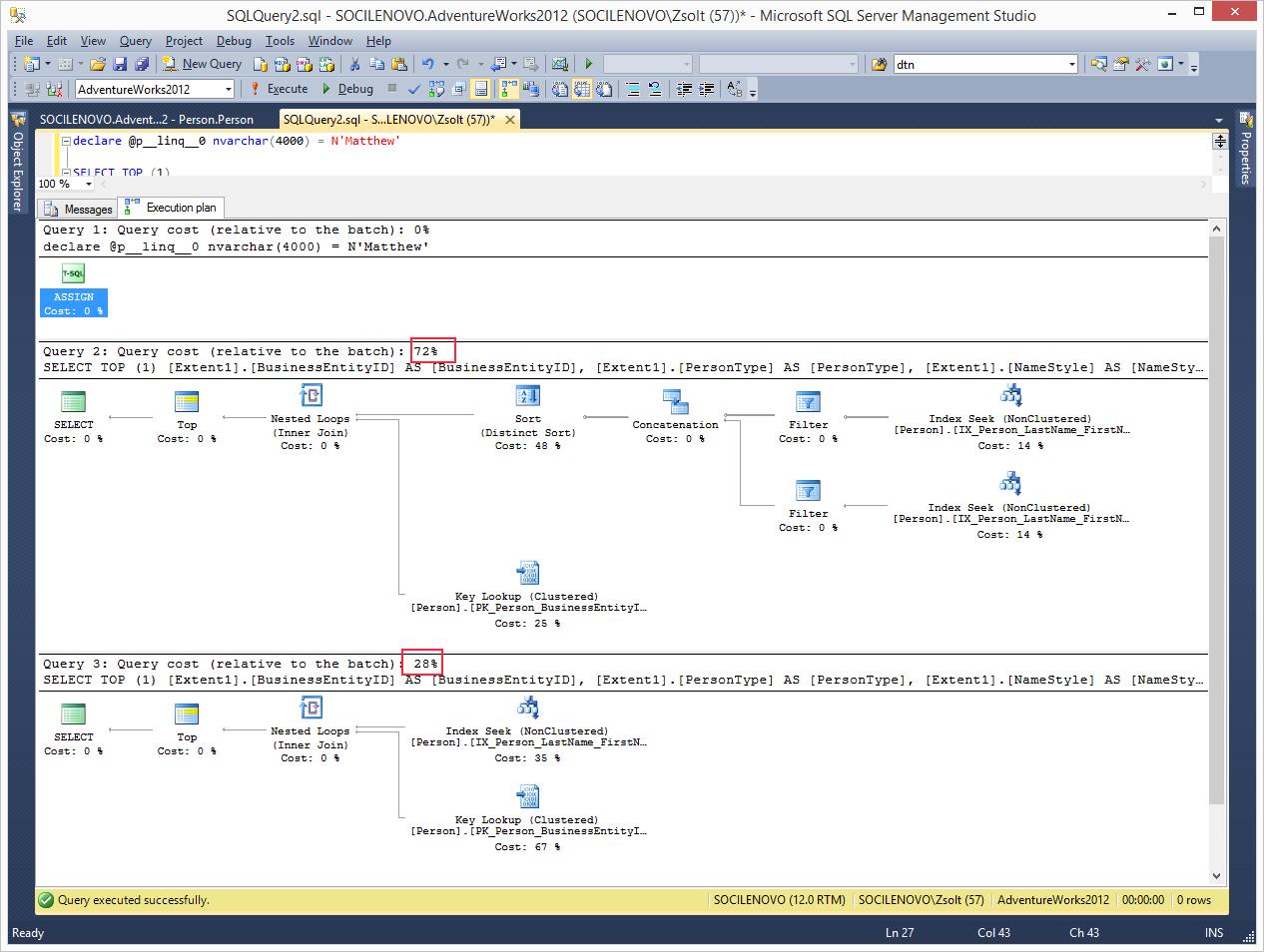
Task: Toggle Include Actual Execution Plan
Action: click(509, 89)
